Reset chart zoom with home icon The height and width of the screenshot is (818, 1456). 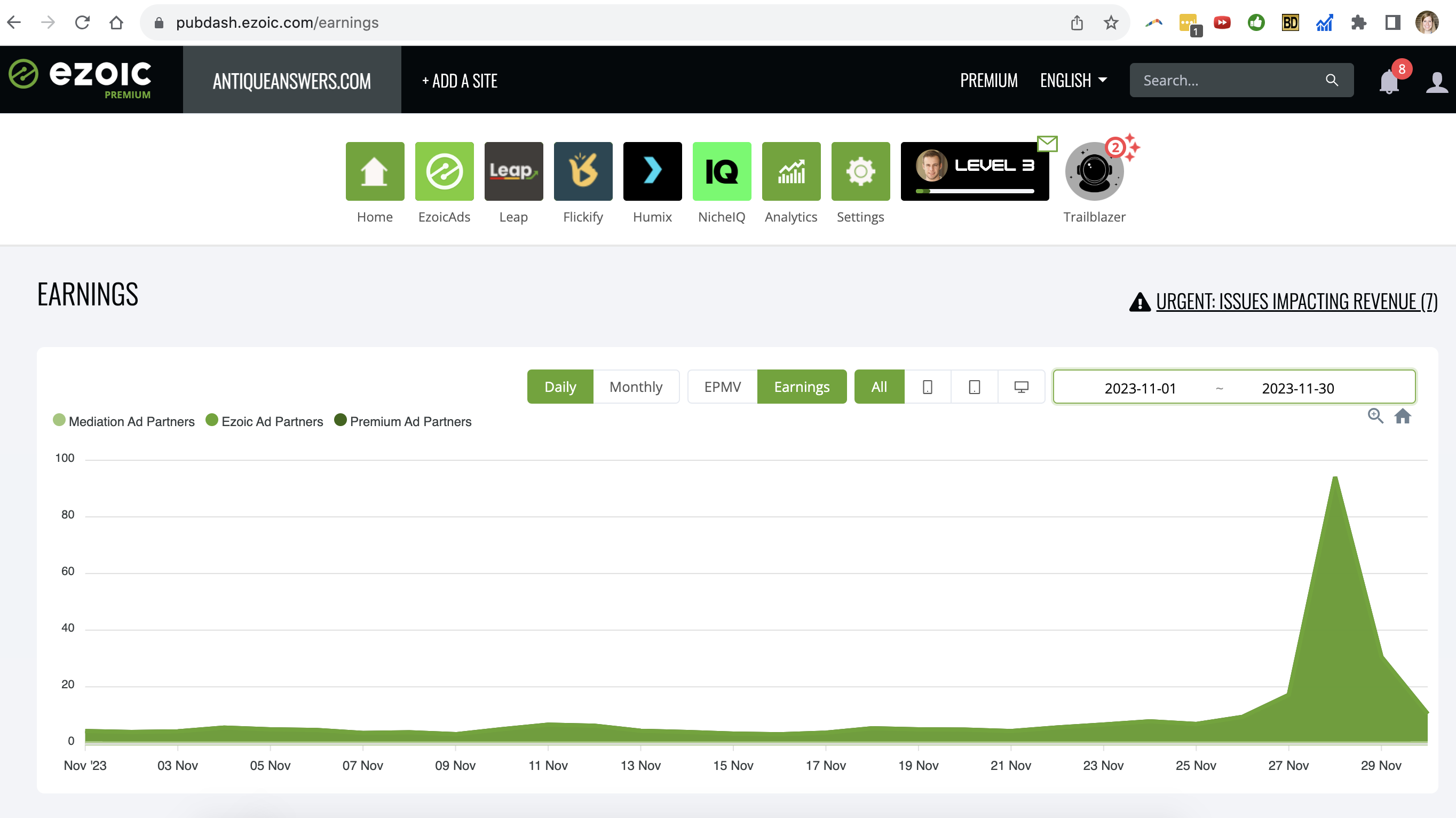[x=1403, y=416]
